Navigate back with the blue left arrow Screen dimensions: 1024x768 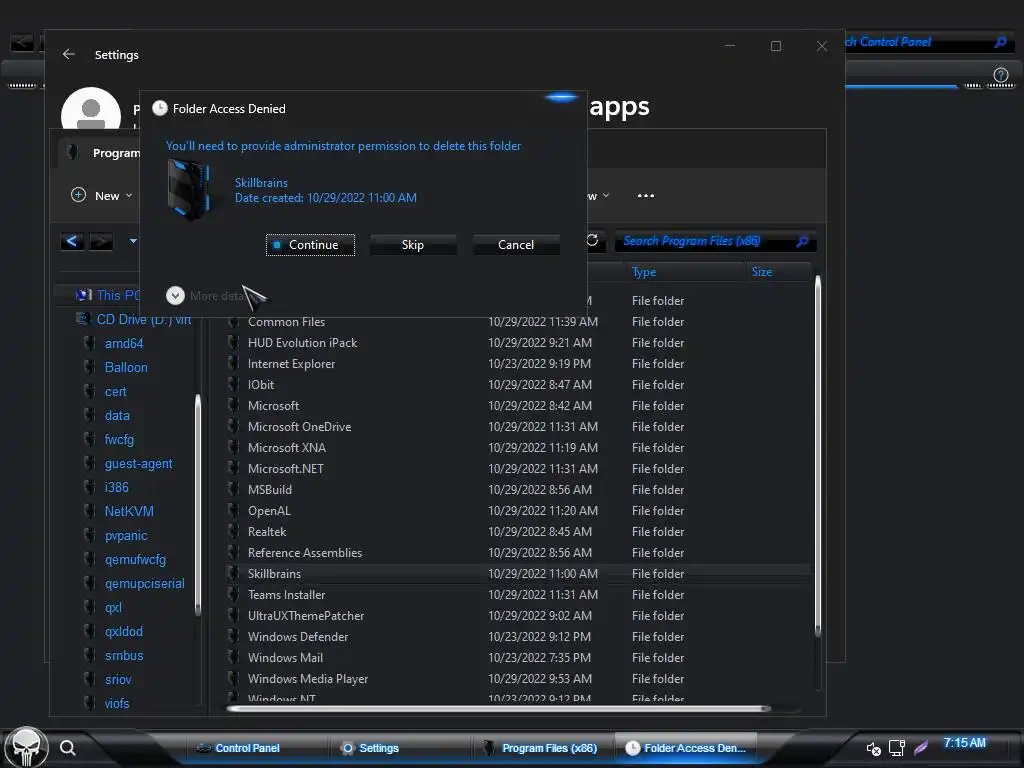(x=72, y=241)
